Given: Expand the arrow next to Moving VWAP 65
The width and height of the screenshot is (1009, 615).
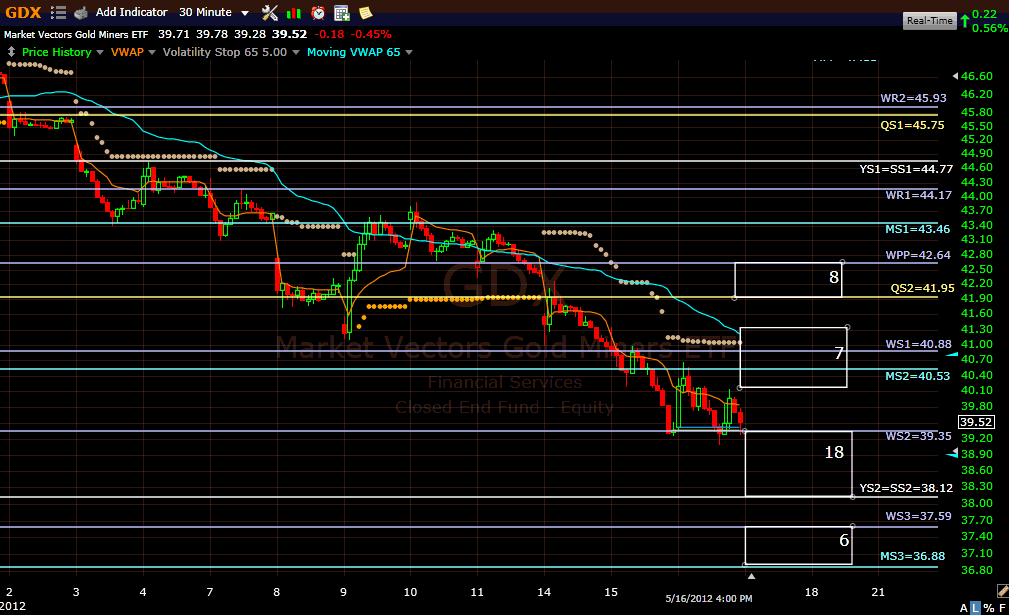Looking at the screenshot, I should (x=409, y=52).
